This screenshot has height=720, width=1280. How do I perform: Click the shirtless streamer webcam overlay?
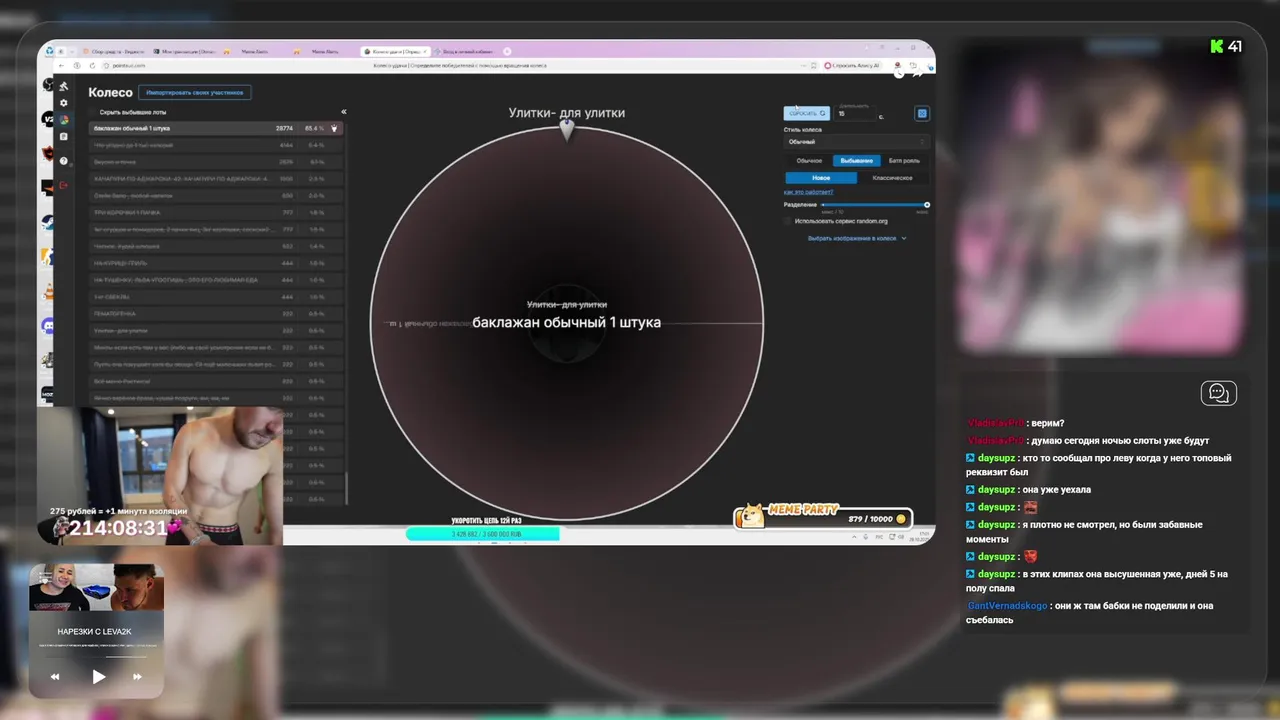click(160, 475)
